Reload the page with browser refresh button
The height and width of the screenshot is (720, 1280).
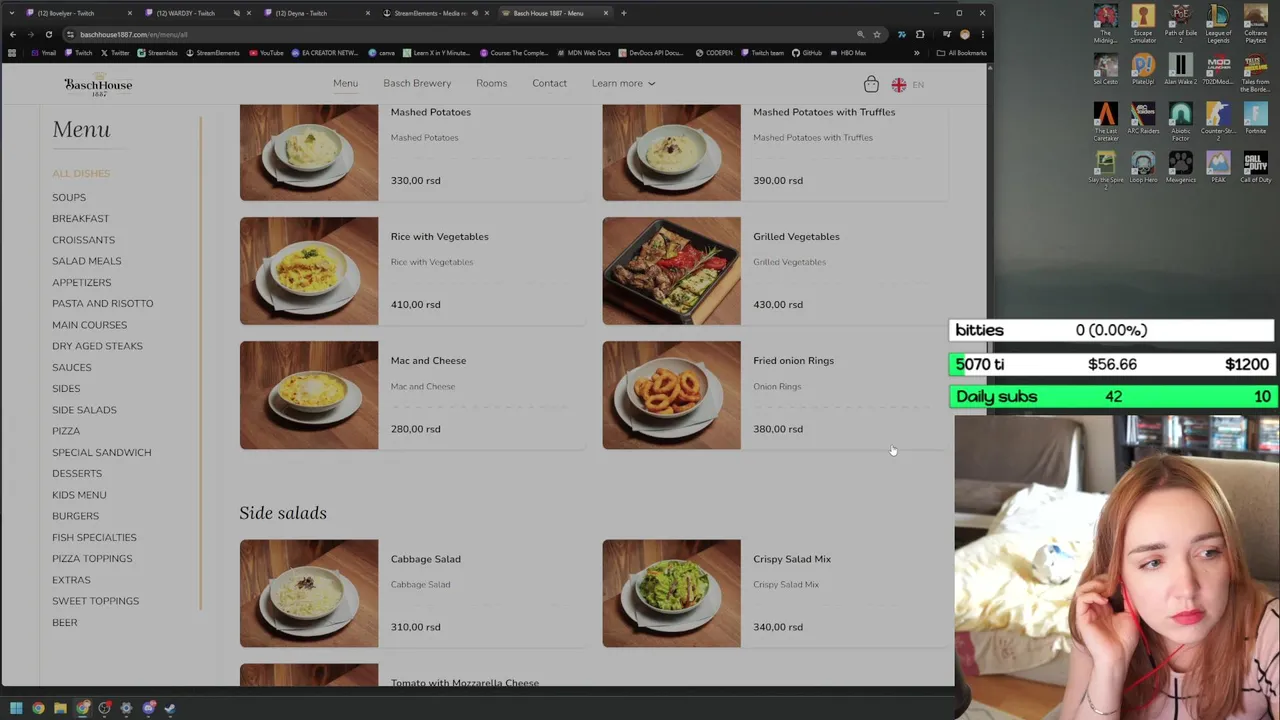pos(48,34)
